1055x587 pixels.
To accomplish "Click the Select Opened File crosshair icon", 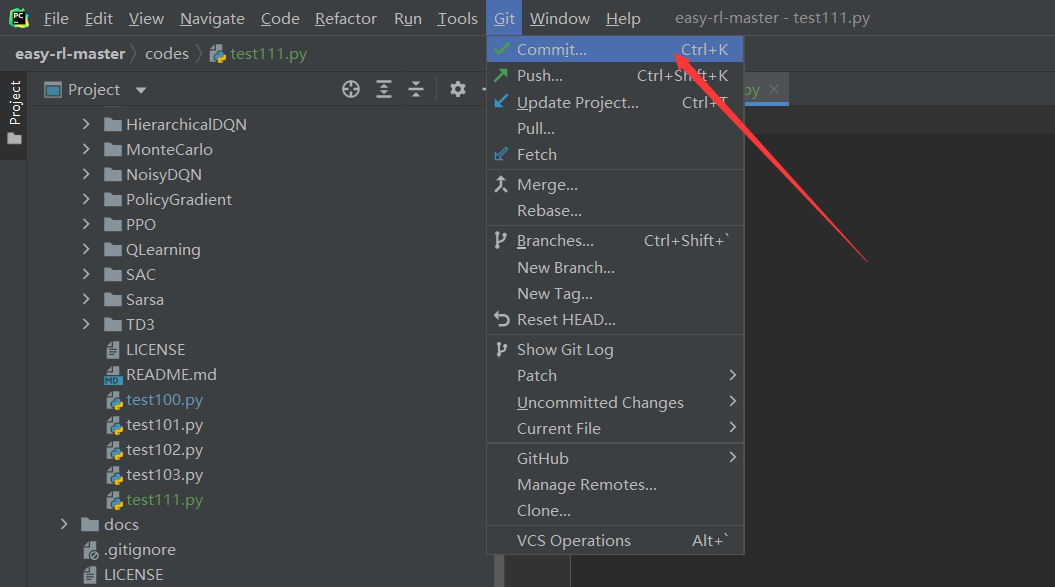I will [x=351, y=89].
